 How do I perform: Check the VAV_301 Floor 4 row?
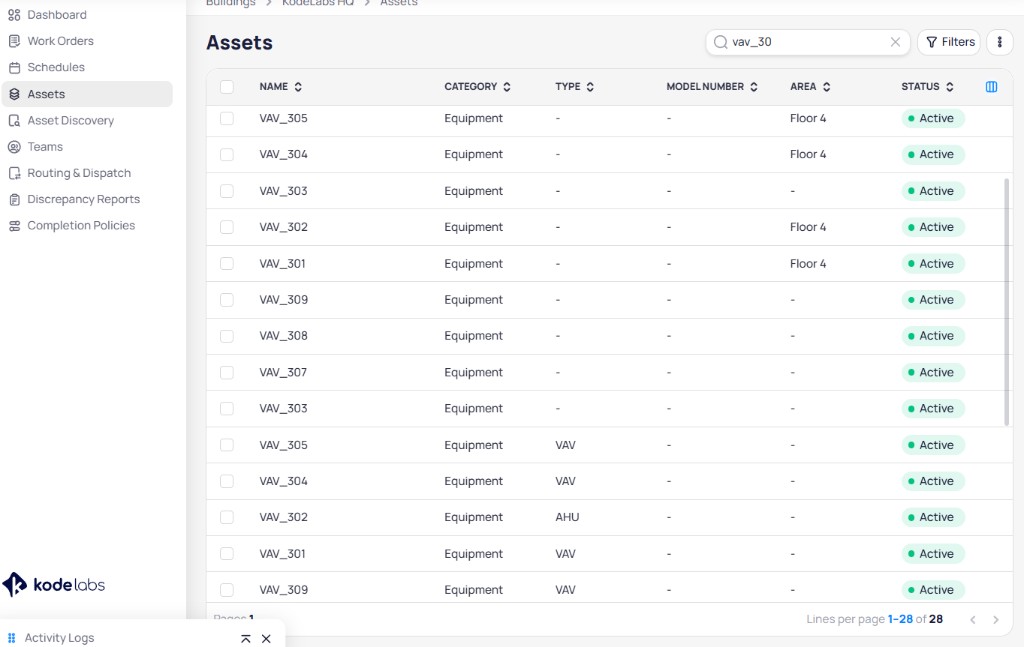[227, 263]
